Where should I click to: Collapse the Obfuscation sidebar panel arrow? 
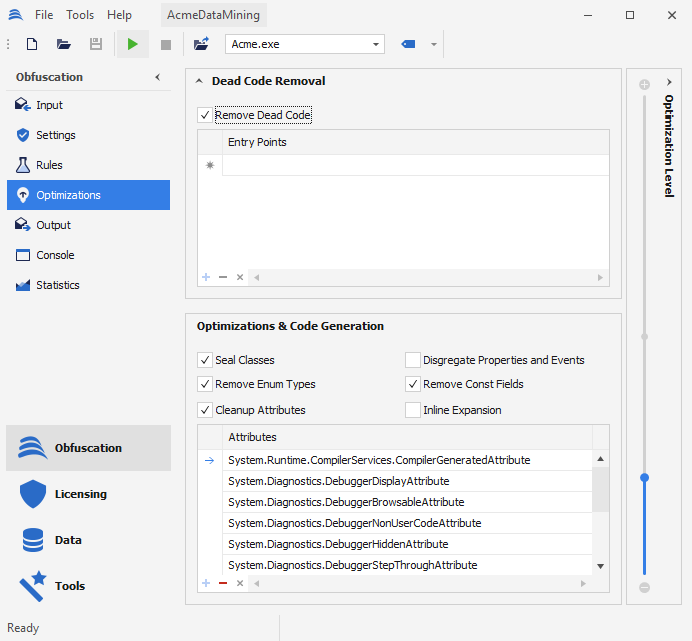pyautogui.click(x=157, y=77)
